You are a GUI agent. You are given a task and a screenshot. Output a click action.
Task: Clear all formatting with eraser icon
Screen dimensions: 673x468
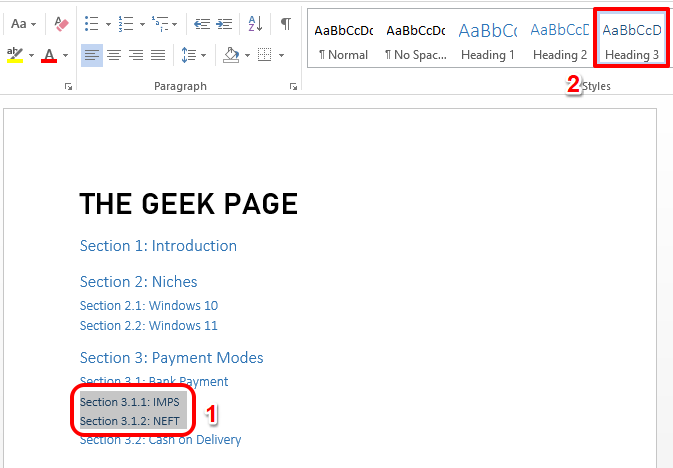point(61,24)
